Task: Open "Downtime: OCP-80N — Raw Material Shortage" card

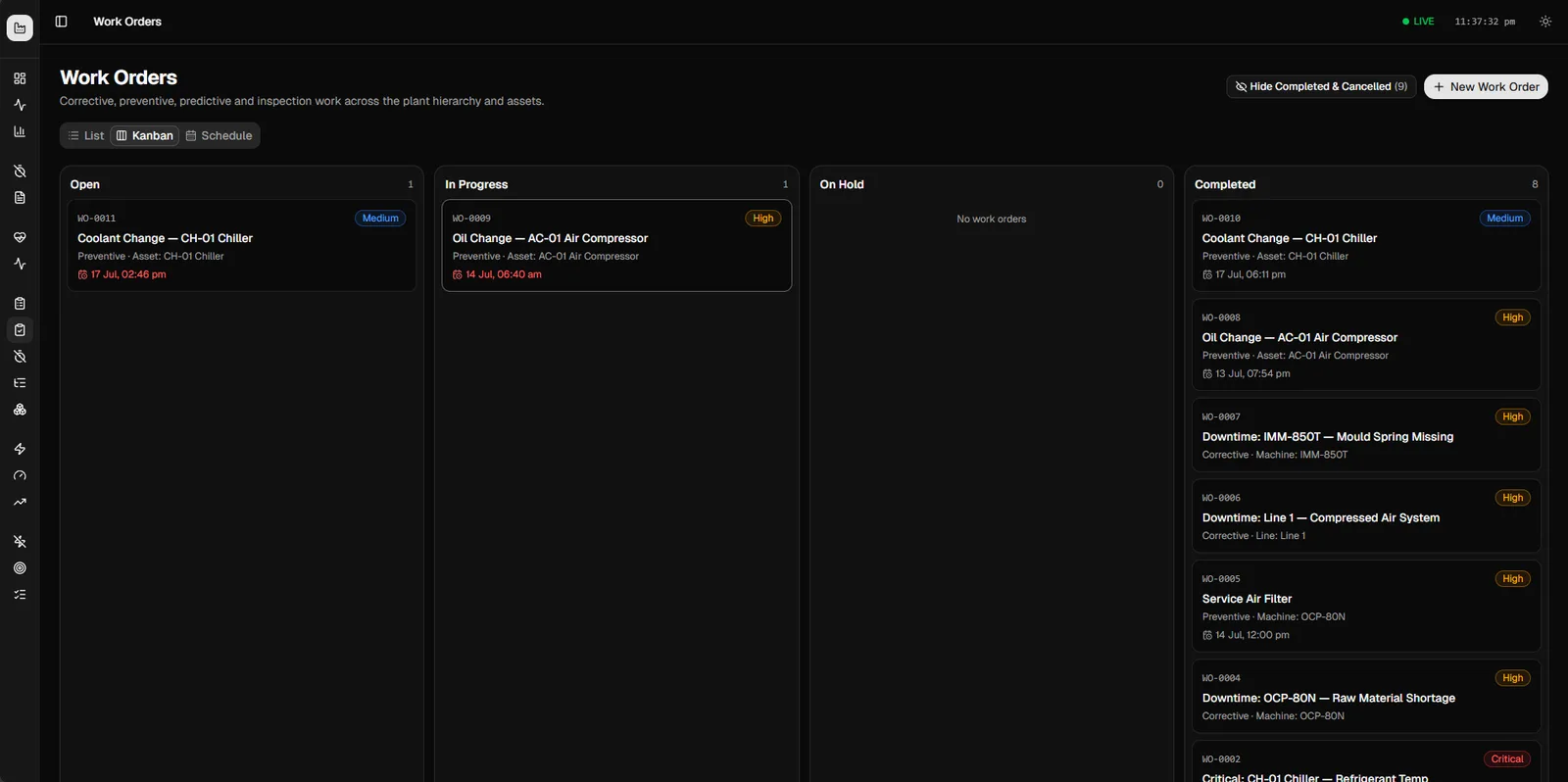Action: point(1366,697)
